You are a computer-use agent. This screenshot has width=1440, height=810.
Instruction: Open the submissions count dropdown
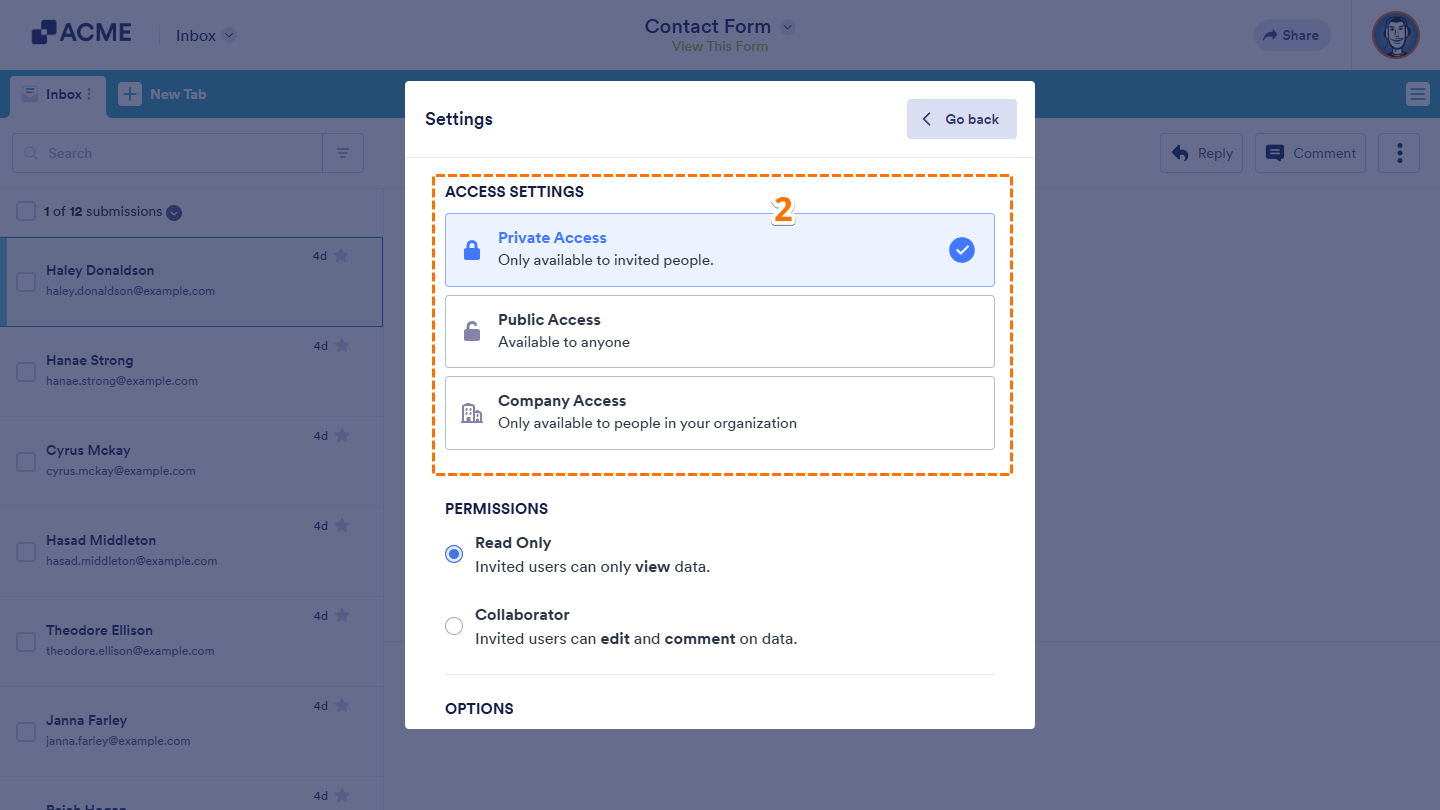(x=174, y=212)
